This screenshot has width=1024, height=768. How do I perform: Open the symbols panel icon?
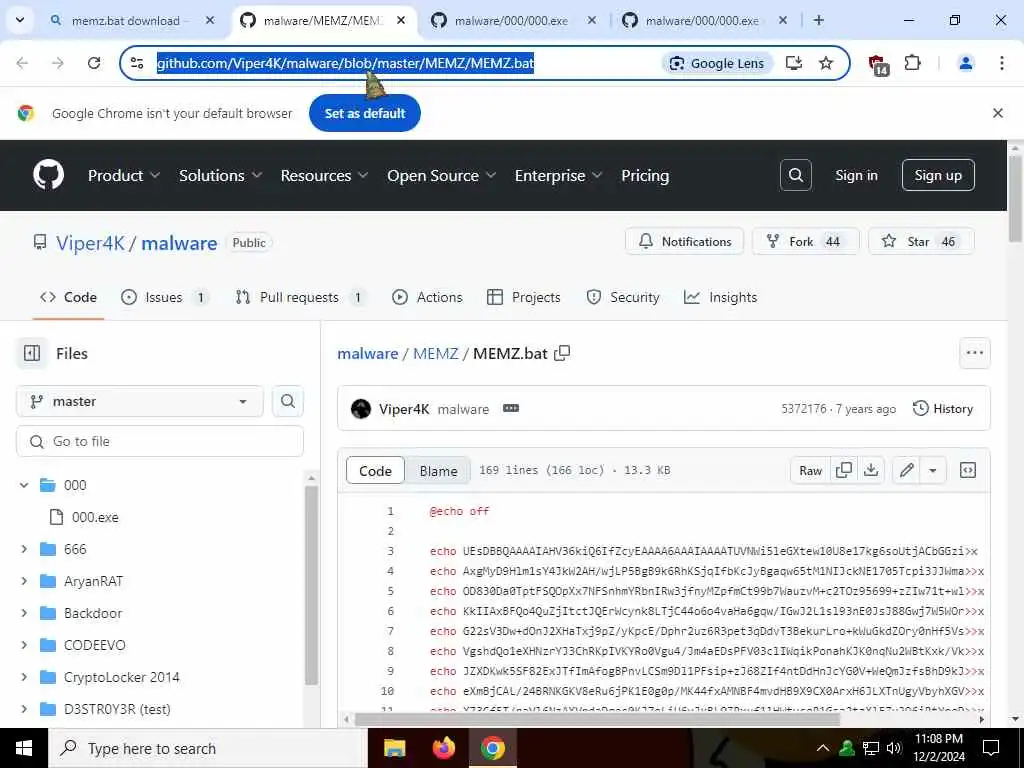click(x=968, y=470)
